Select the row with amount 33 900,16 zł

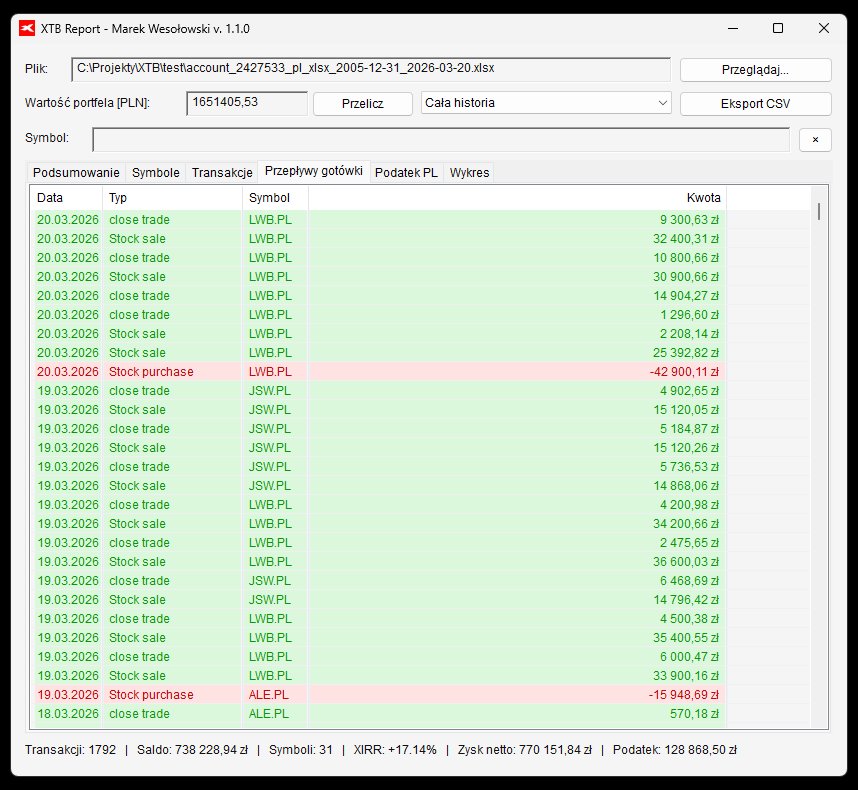coord(378,676)
